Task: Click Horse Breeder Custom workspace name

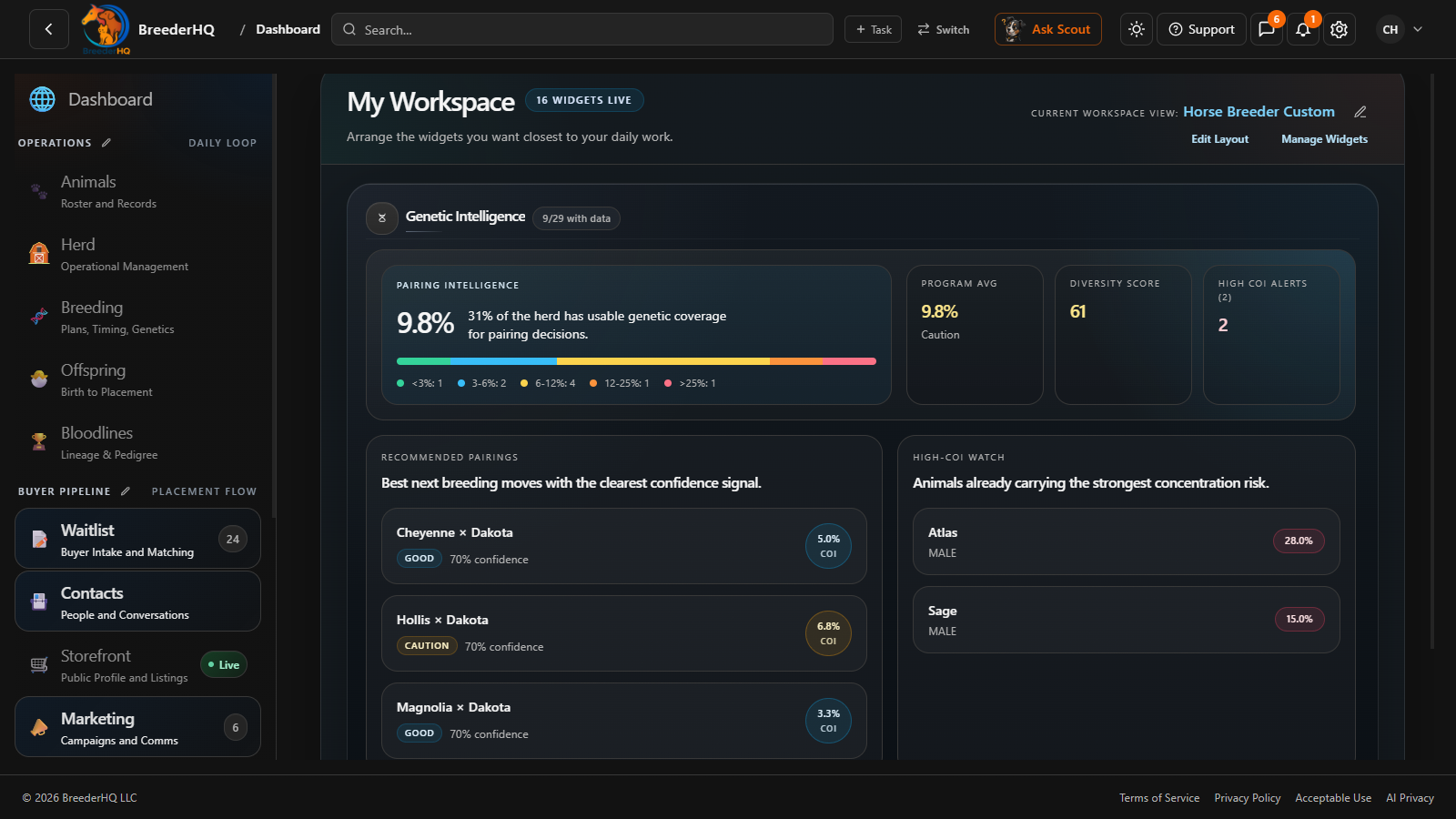Action: (x=1259, y=111)
